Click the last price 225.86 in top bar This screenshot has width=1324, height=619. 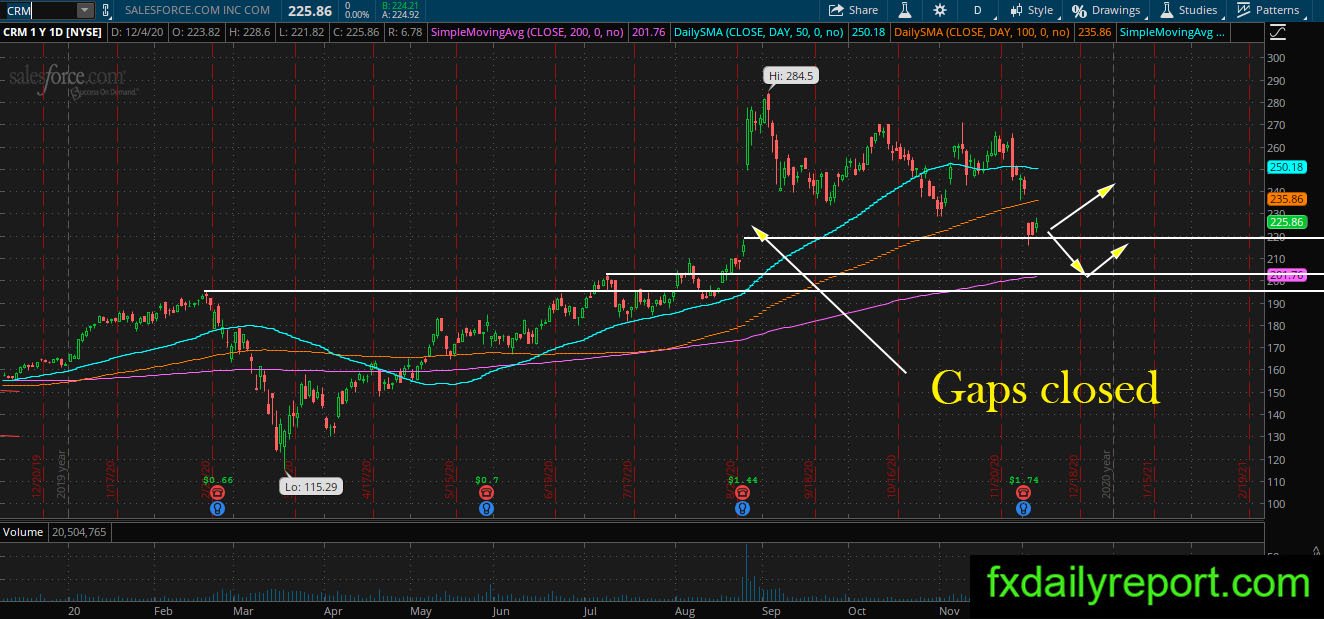click(x=309, y=10)
